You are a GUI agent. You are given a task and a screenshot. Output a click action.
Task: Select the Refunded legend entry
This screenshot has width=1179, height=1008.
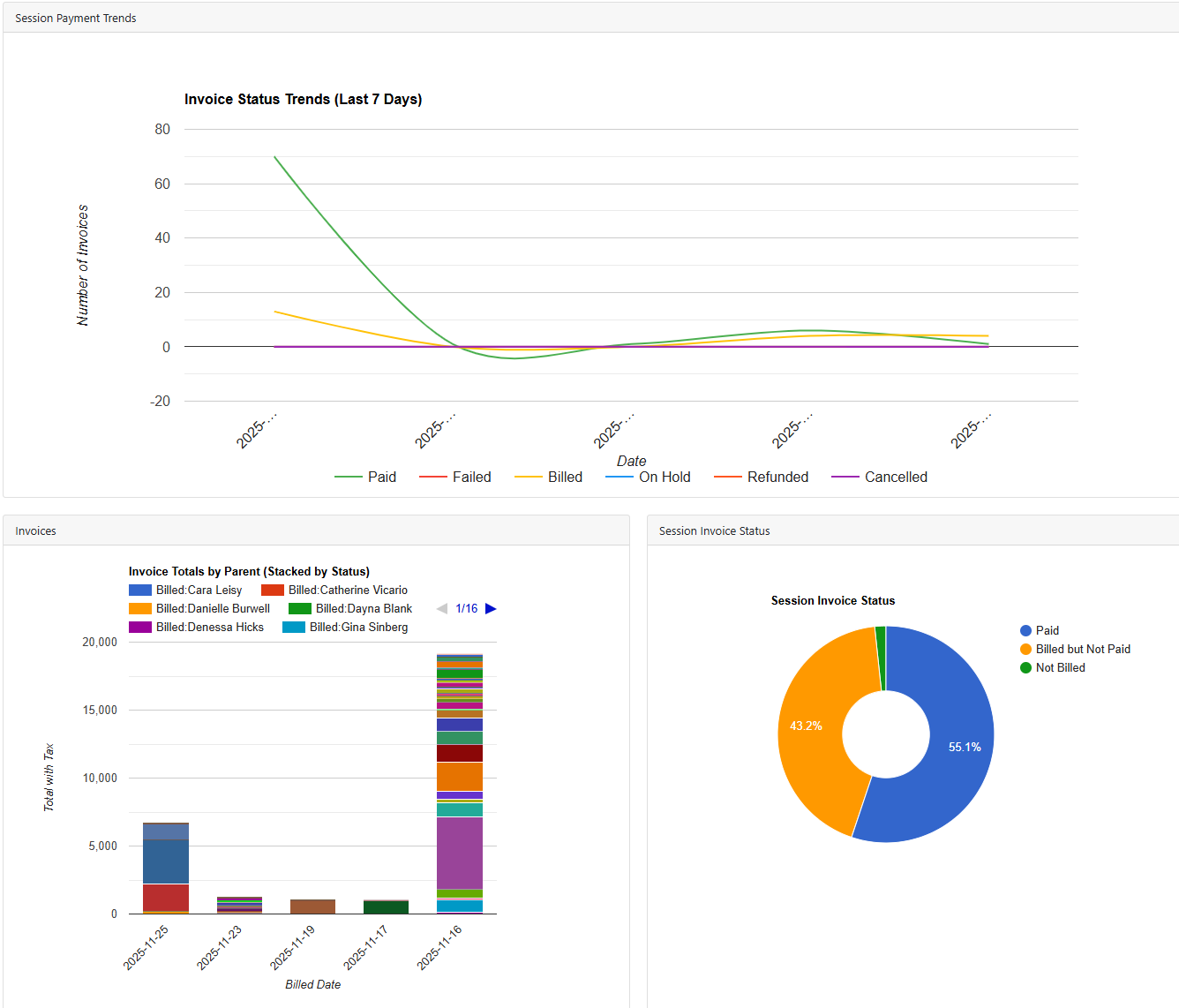(762, 477)
